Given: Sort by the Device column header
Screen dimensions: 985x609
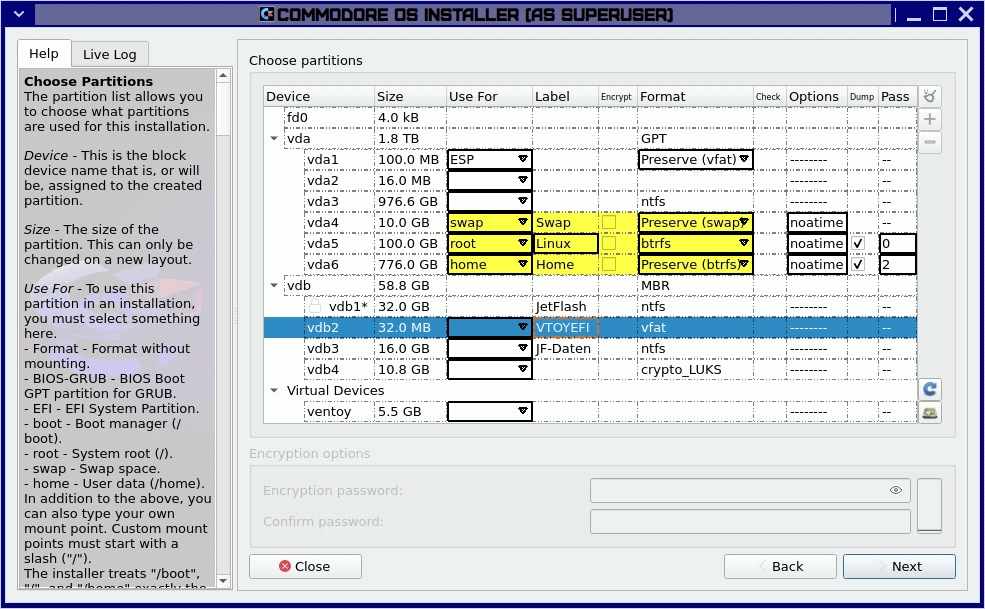Looking at the screenshot, I should point(319,96).
